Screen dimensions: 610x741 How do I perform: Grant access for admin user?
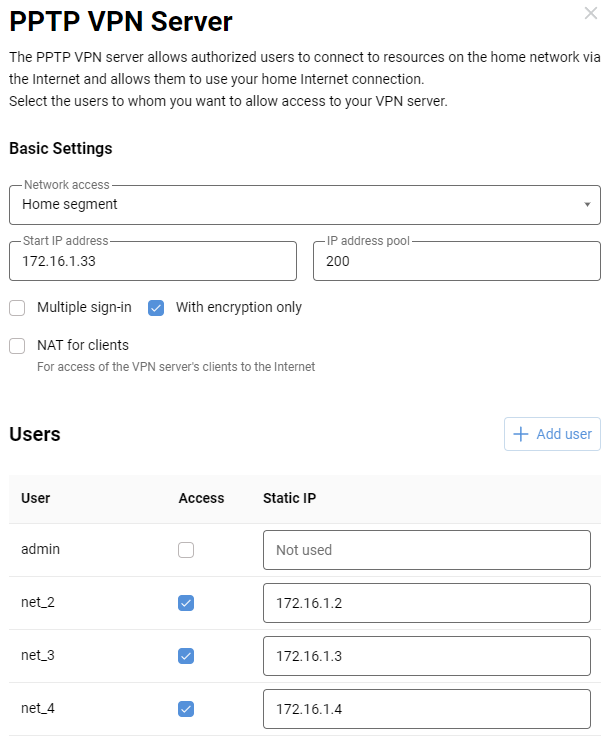point(186,550)
